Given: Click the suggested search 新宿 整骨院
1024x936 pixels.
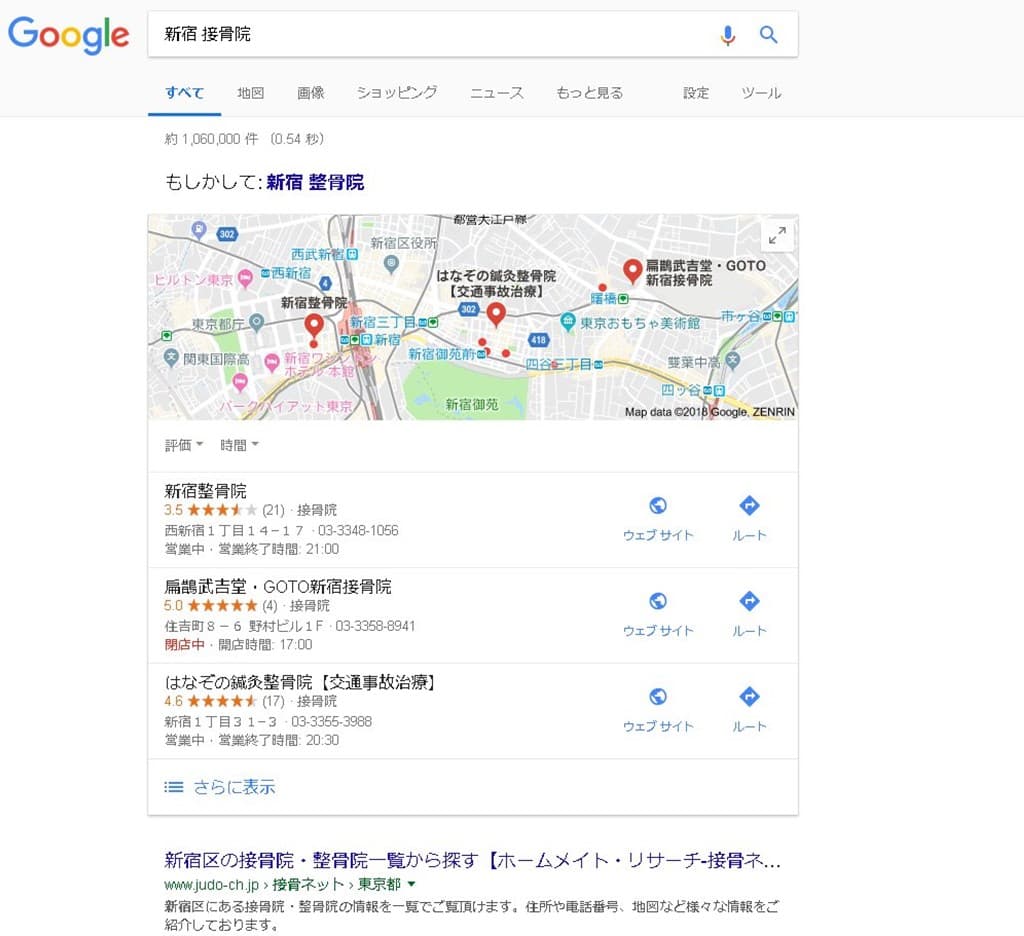Looking at the screenshot, I should (x=315, y=182).
